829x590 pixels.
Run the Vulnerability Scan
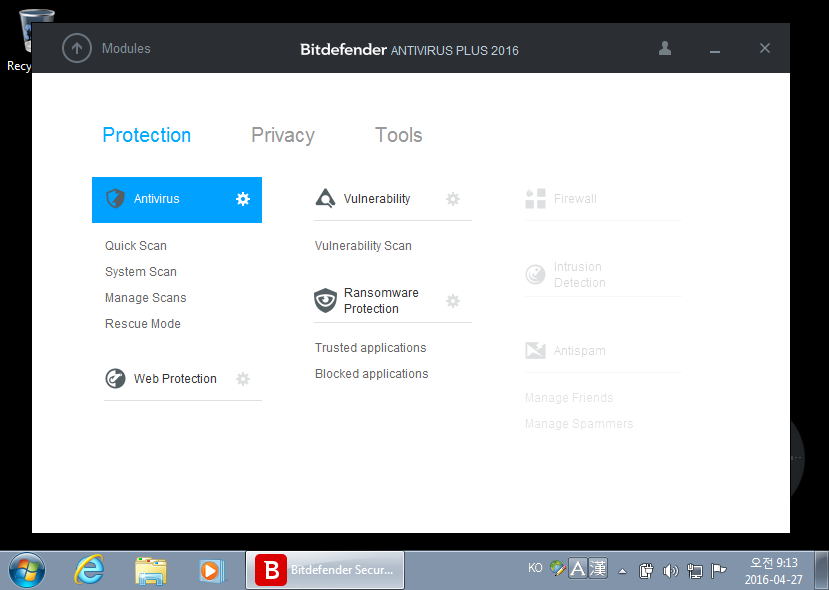point(363,246)
